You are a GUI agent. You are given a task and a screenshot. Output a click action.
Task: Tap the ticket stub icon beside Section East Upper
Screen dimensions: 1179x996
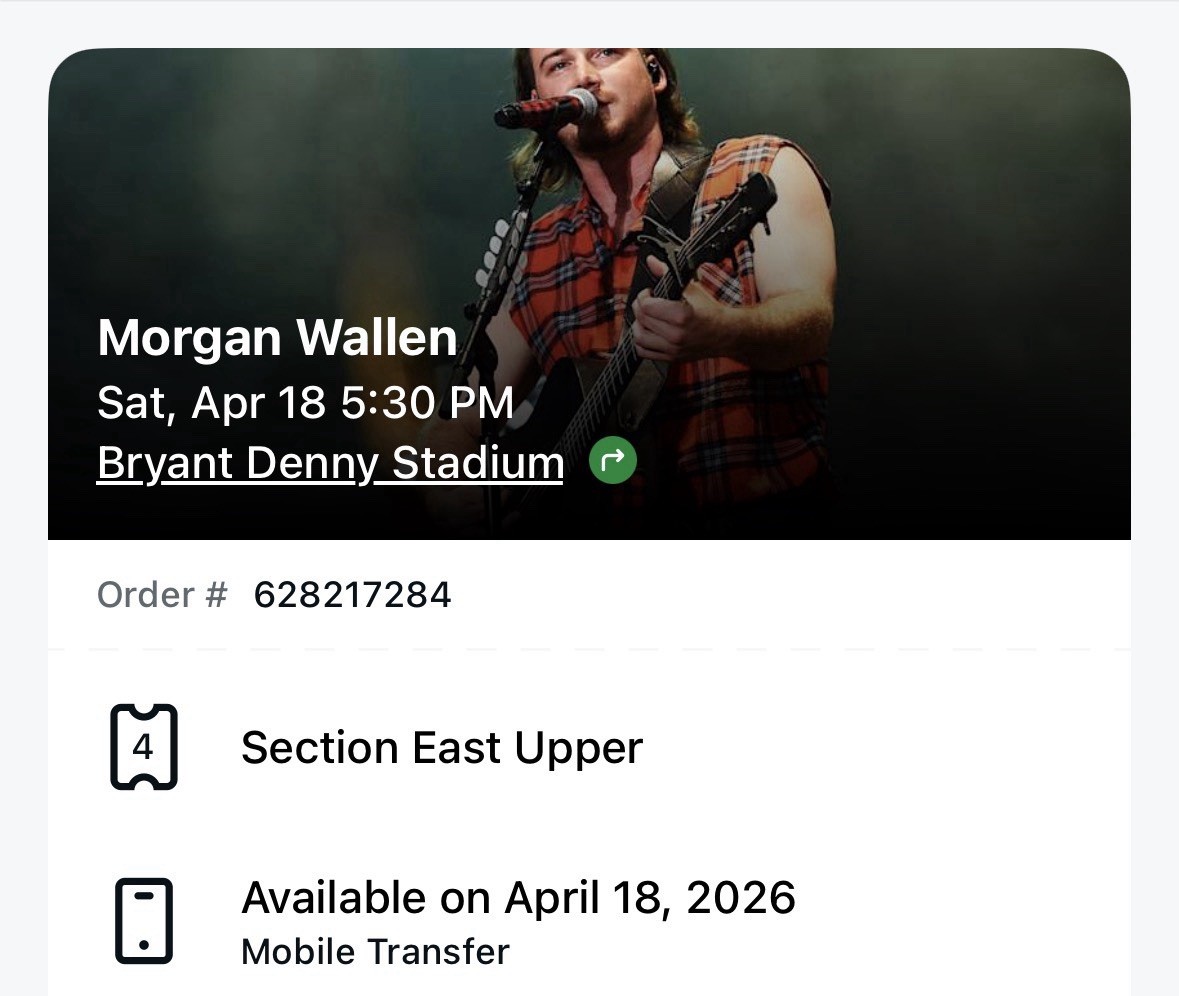pyautogui.click(x=142, y=747)
